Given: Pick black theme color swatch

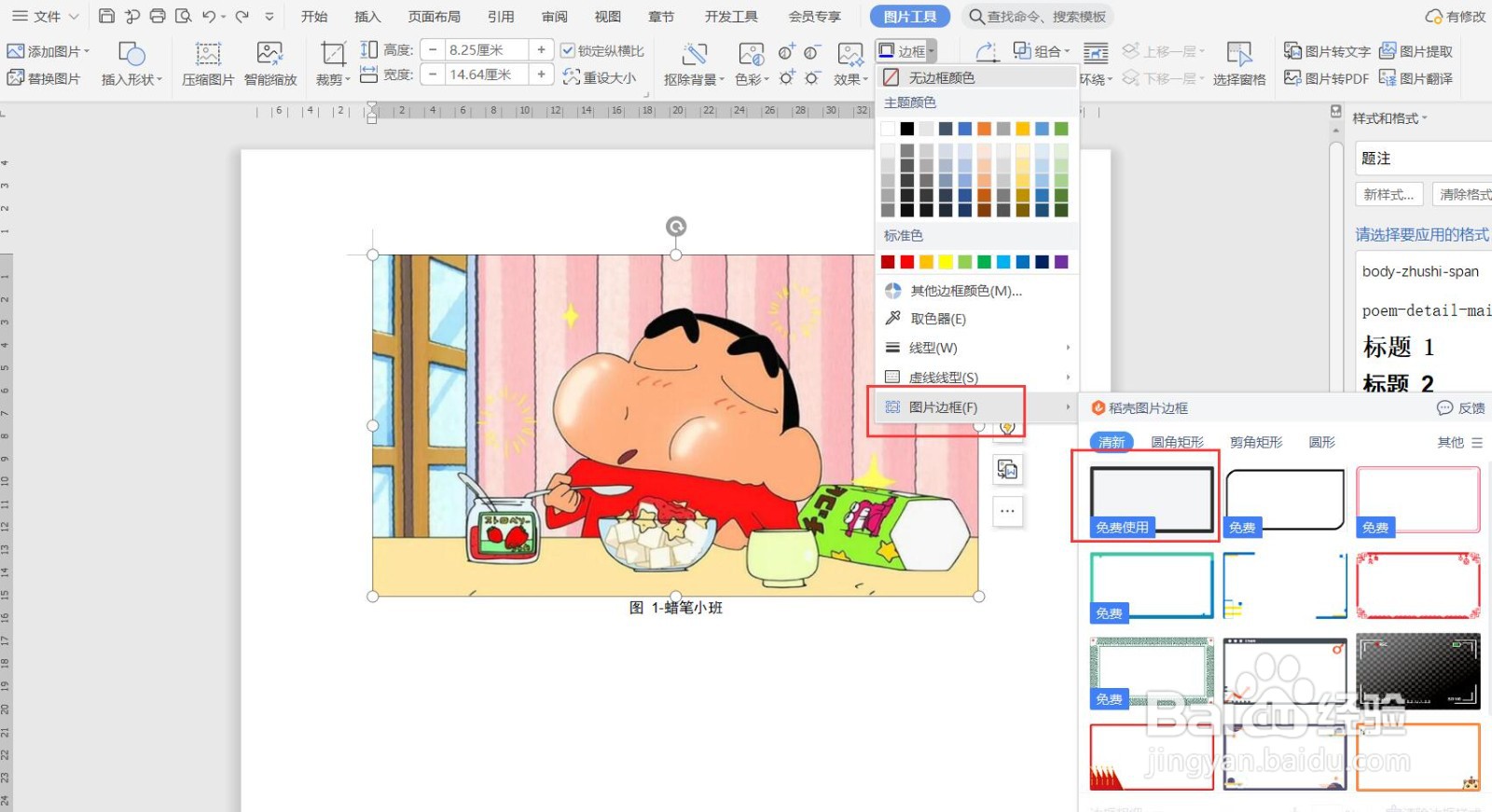Looking at the screenshot, I should pyautogui.click(x=906, y=129).
